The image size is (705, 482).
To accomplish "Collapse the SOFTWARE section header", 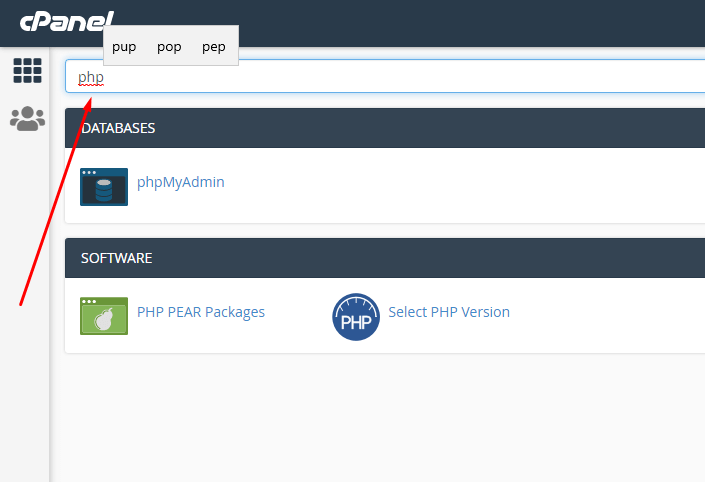I will pyautogui.click(x=380, y=258).
